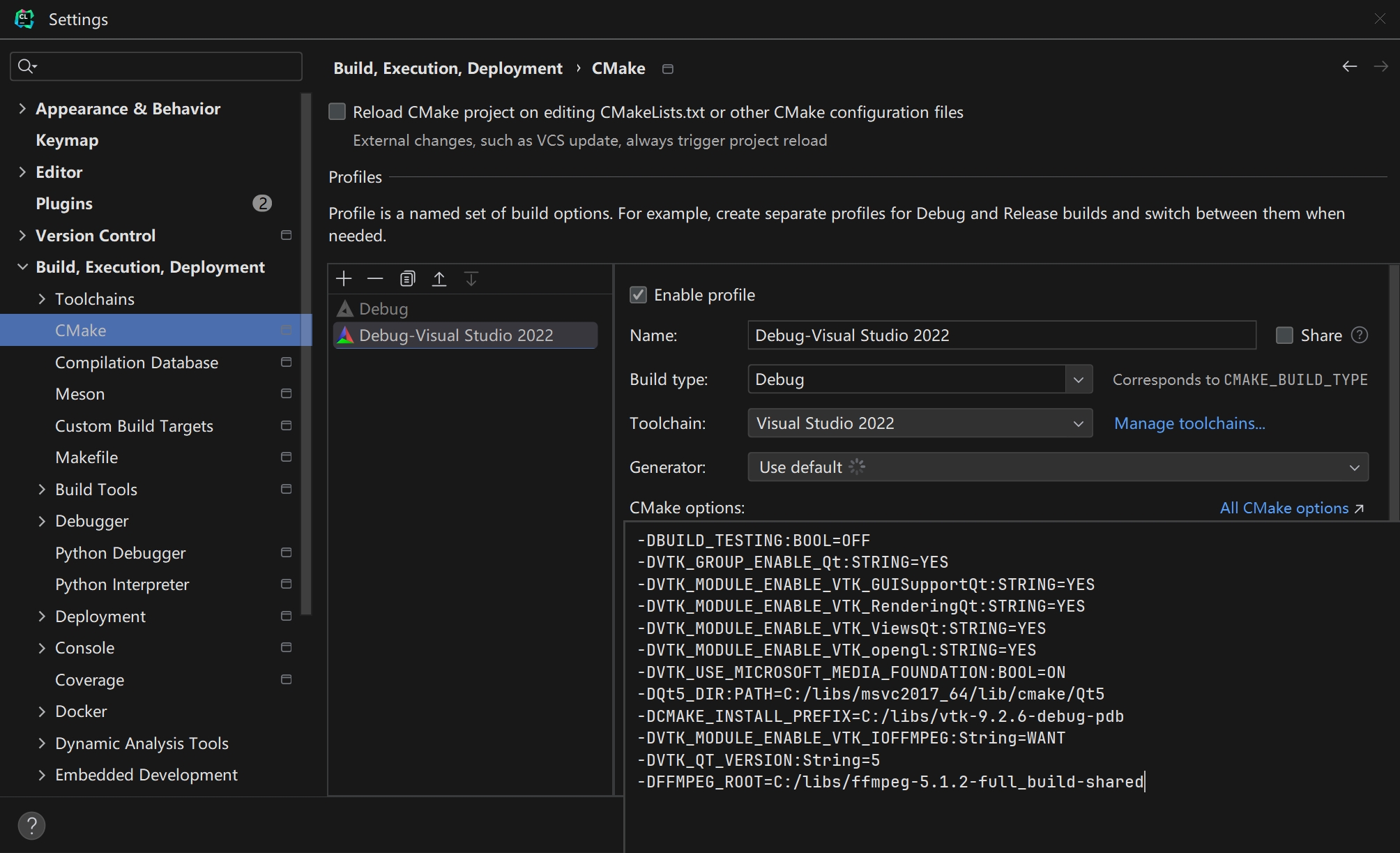Image resolution: width=1400 pixels, height=853 pixels.
Task: Click the search magnifier icon
Action: coord(26,66)
